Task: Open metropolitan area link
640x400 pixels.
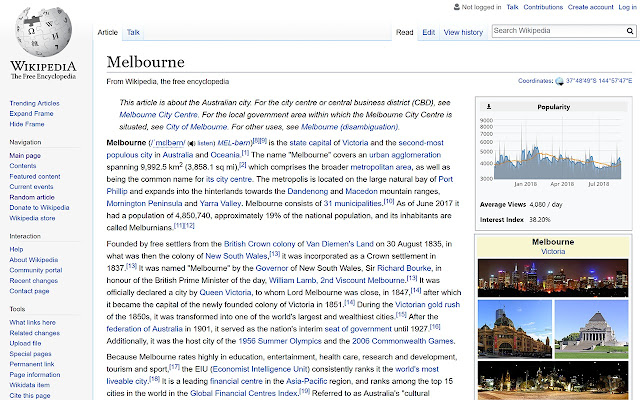Action: (381, 167)
